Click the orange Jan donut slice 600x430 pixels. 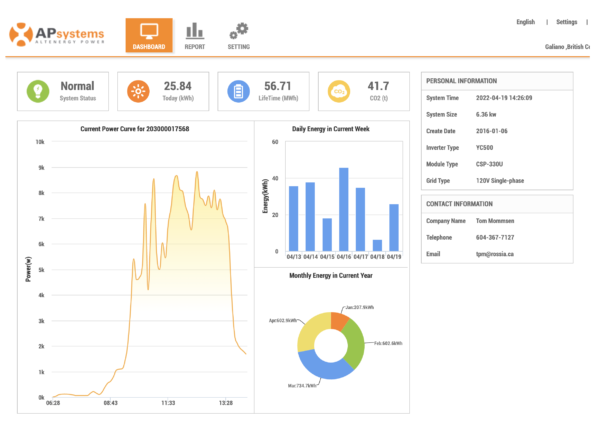click(341, 321)
